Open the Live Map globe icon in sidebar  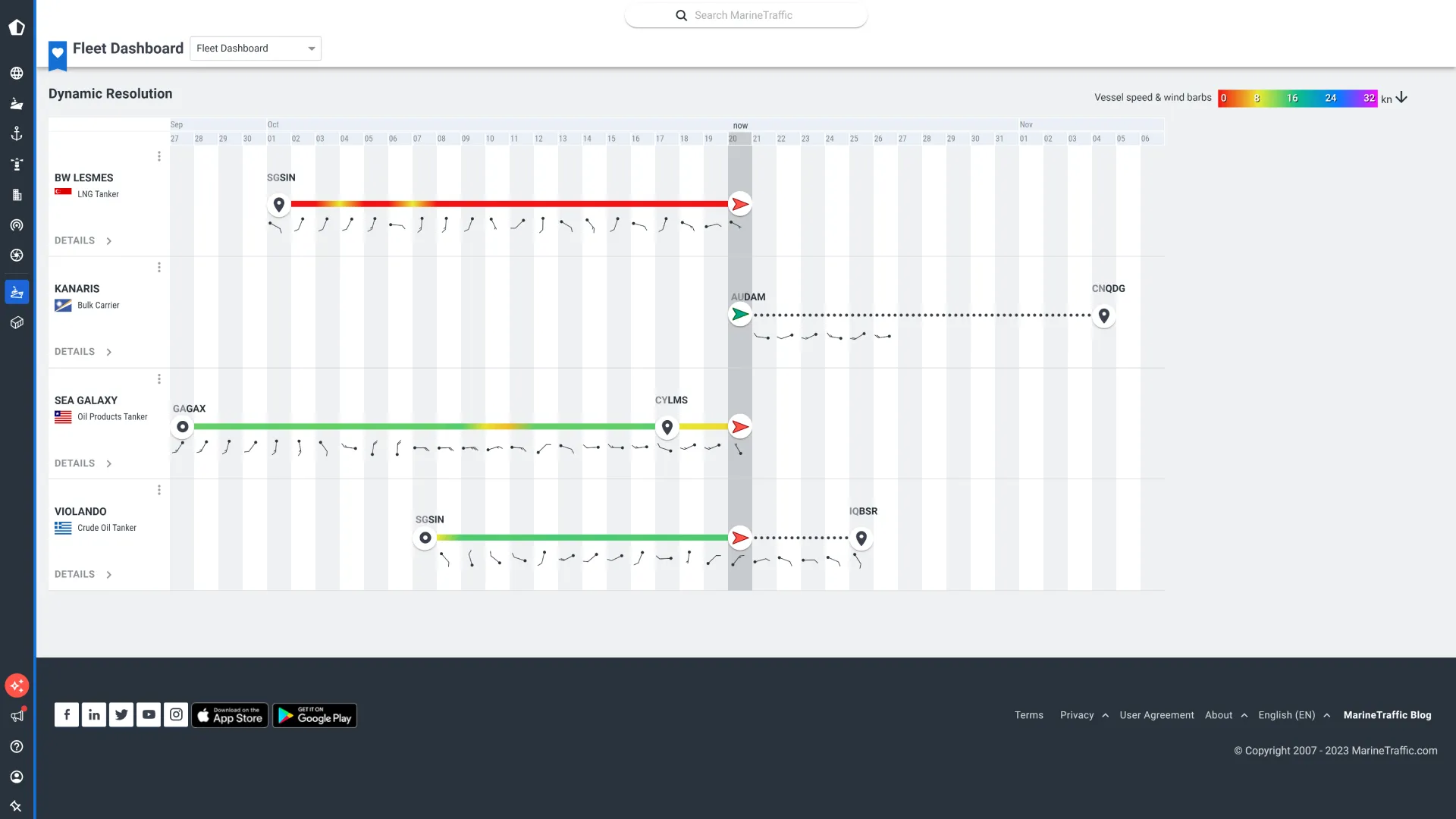[x=17, y=73]
